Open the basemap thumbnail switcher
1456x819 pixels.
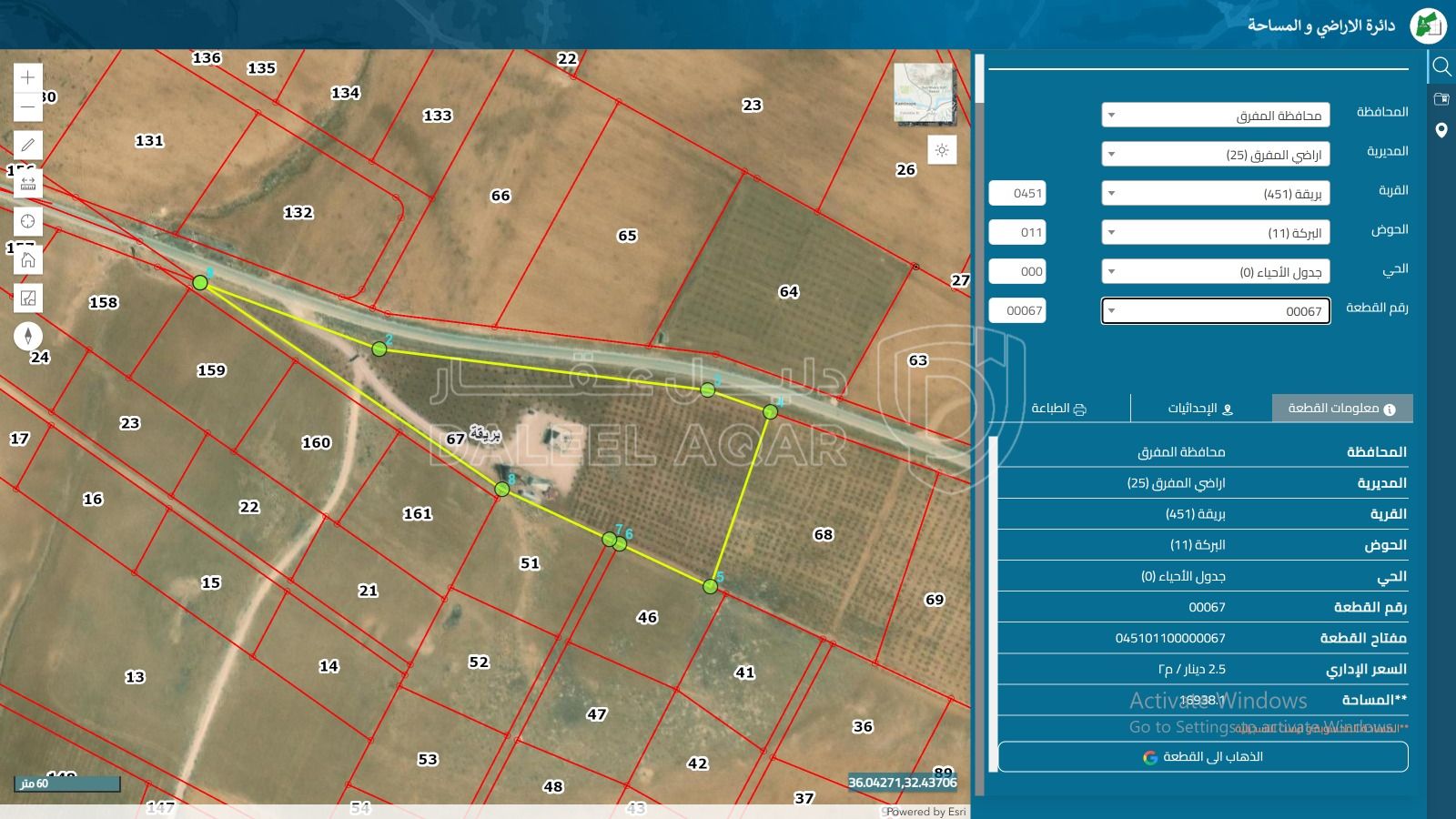[924, 93]
